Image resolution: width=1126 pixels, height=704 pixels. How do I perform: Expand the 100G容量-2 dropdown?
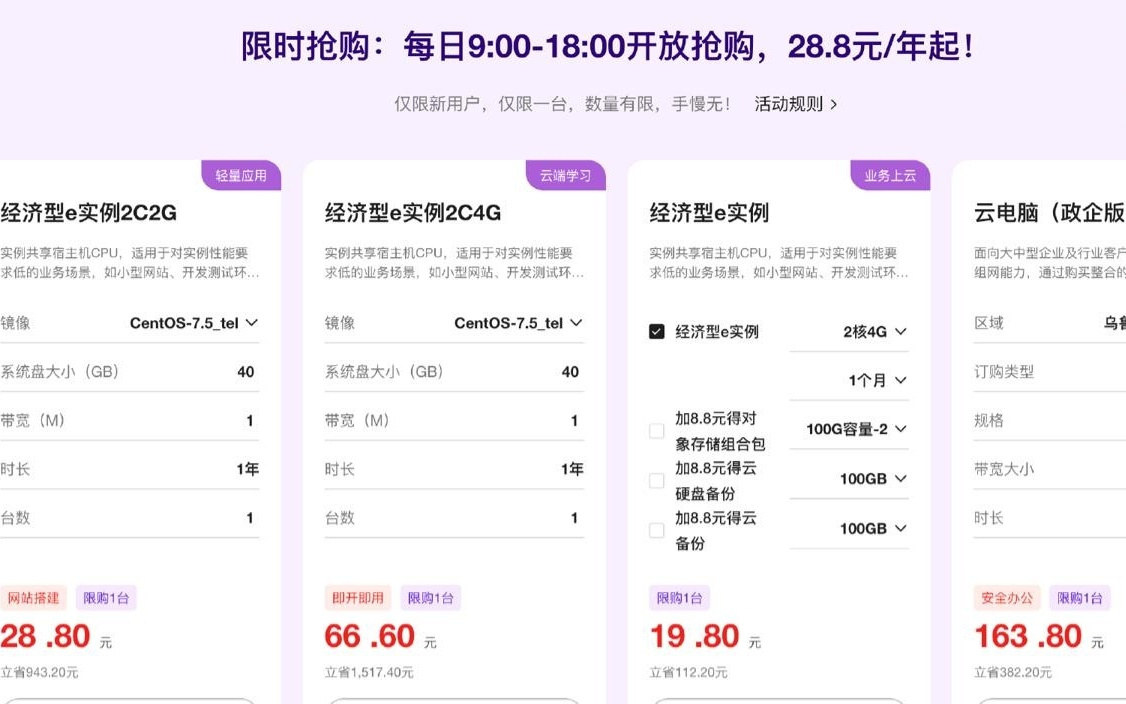click(x=850, y=429)
